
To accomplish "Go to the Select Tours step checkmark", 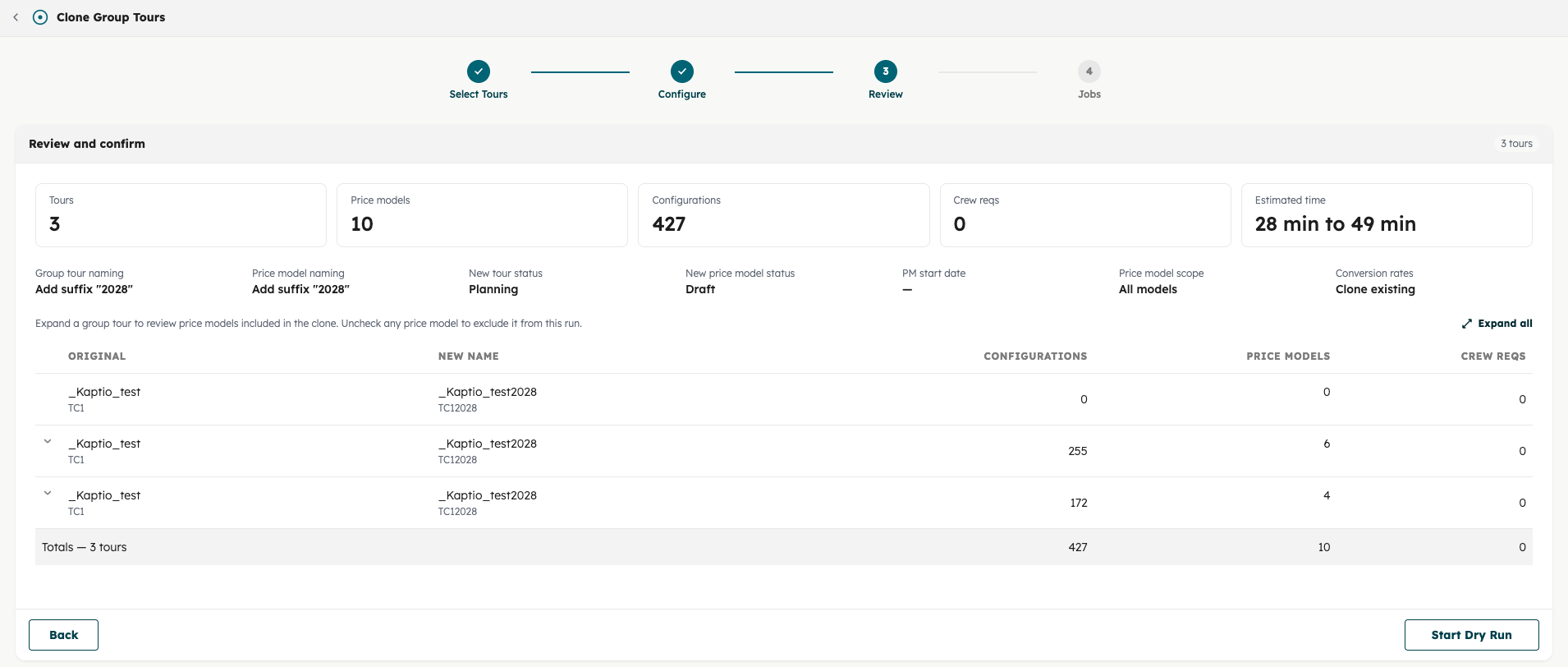I will pyautogui.click(x=479, y=71).
